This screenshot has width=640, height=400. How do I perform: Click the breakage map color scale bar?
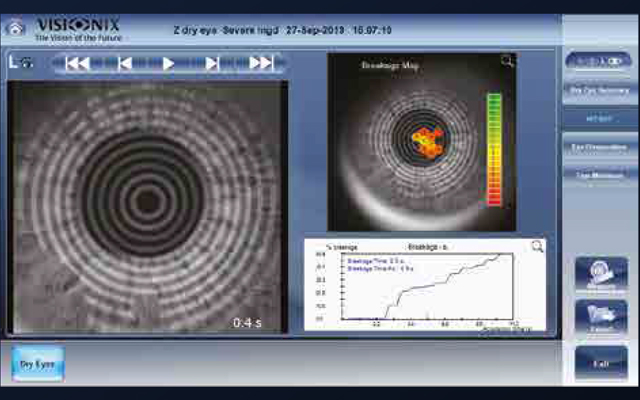493,148
